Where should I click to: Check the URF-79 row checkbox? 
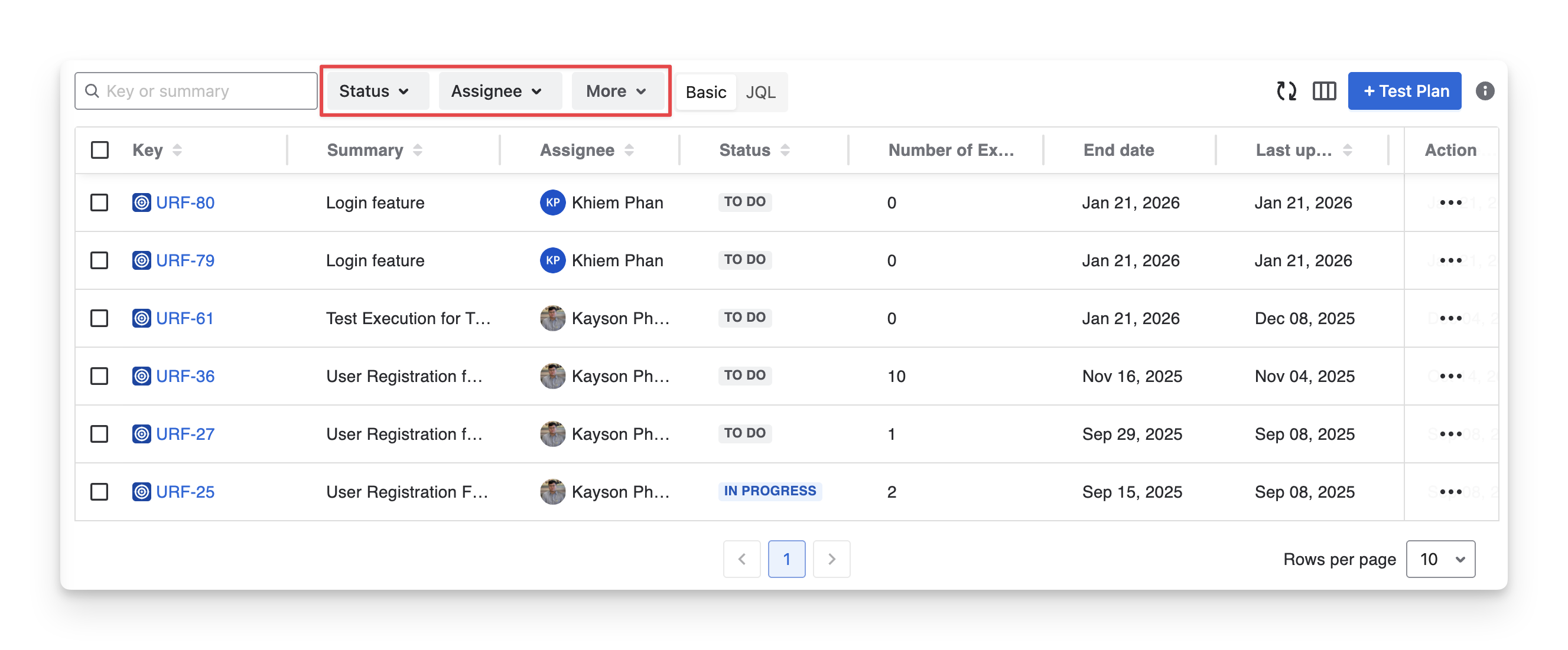coord(99,260)
